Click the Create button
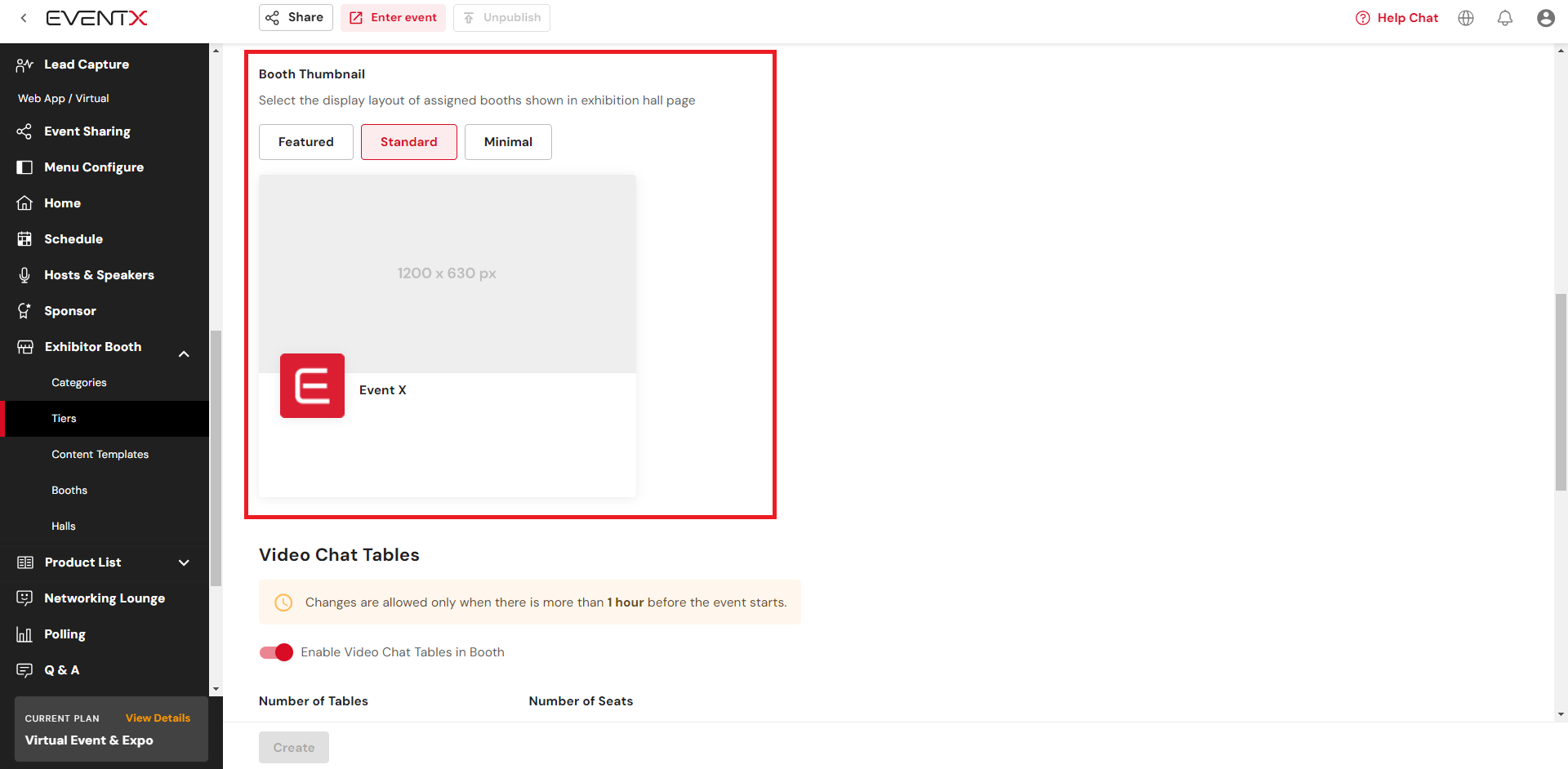Image resolution: width=1568 pixels, height=769 pixels. [294, 748]
